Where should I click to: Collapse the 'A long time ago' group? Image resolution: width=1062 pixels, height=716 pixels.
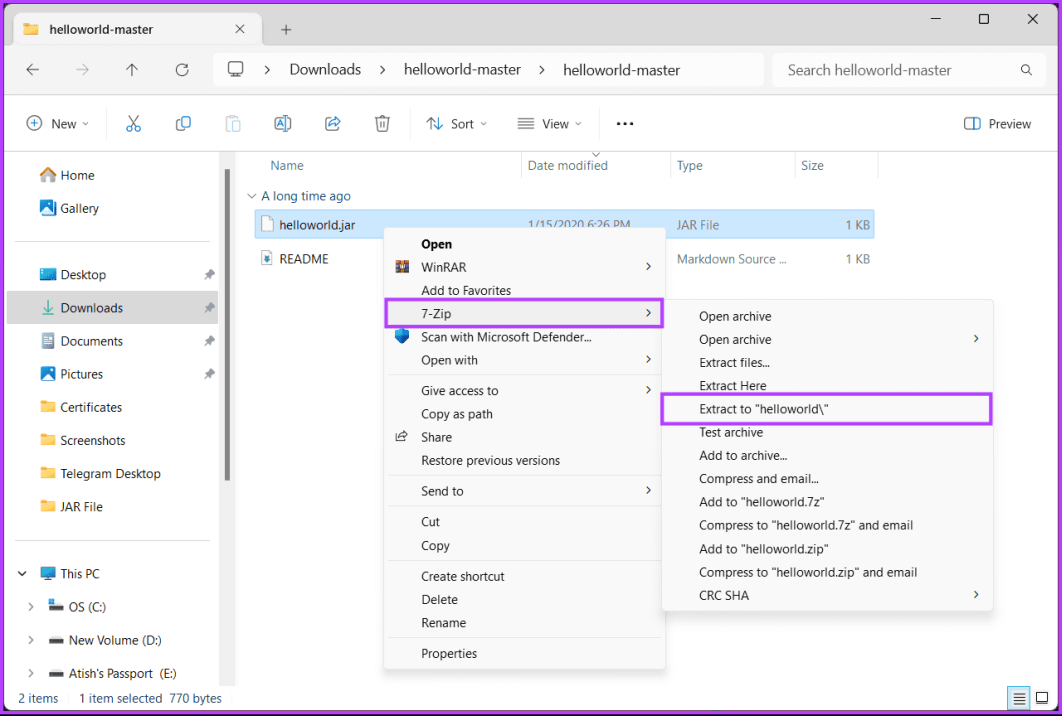coord(251,196)
